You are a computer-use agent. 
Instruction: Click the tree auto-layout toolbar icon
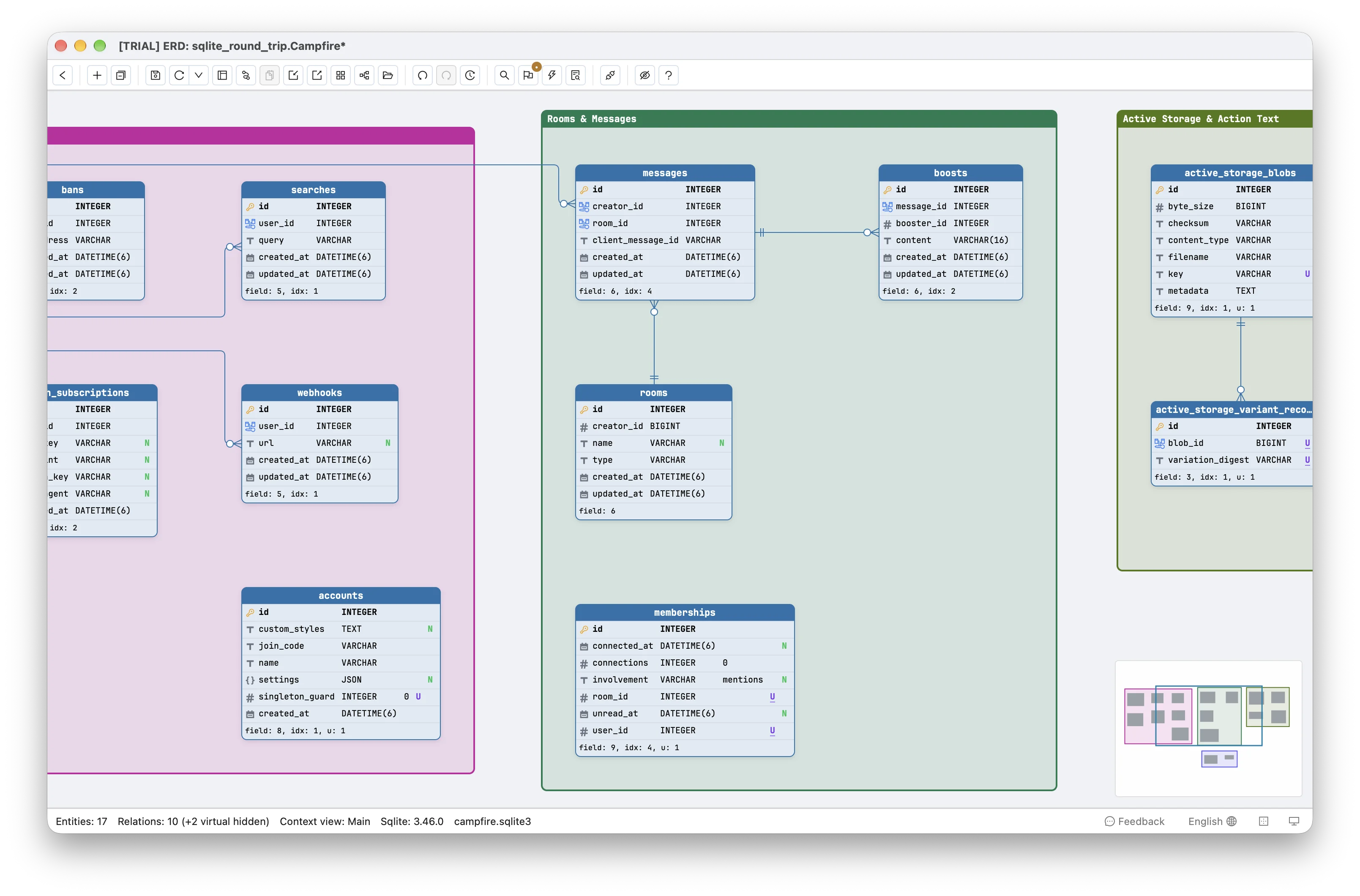click(365, 75)
